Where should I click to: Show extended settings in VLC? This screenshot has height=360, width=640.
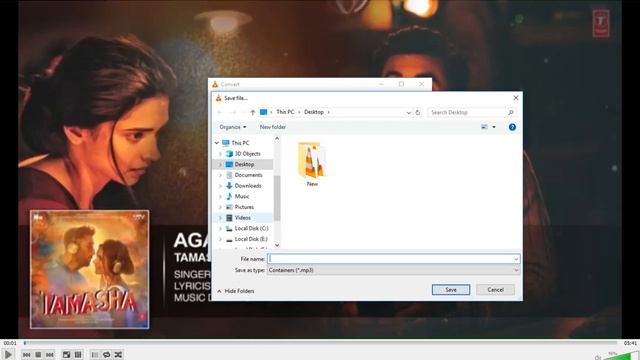78,355
